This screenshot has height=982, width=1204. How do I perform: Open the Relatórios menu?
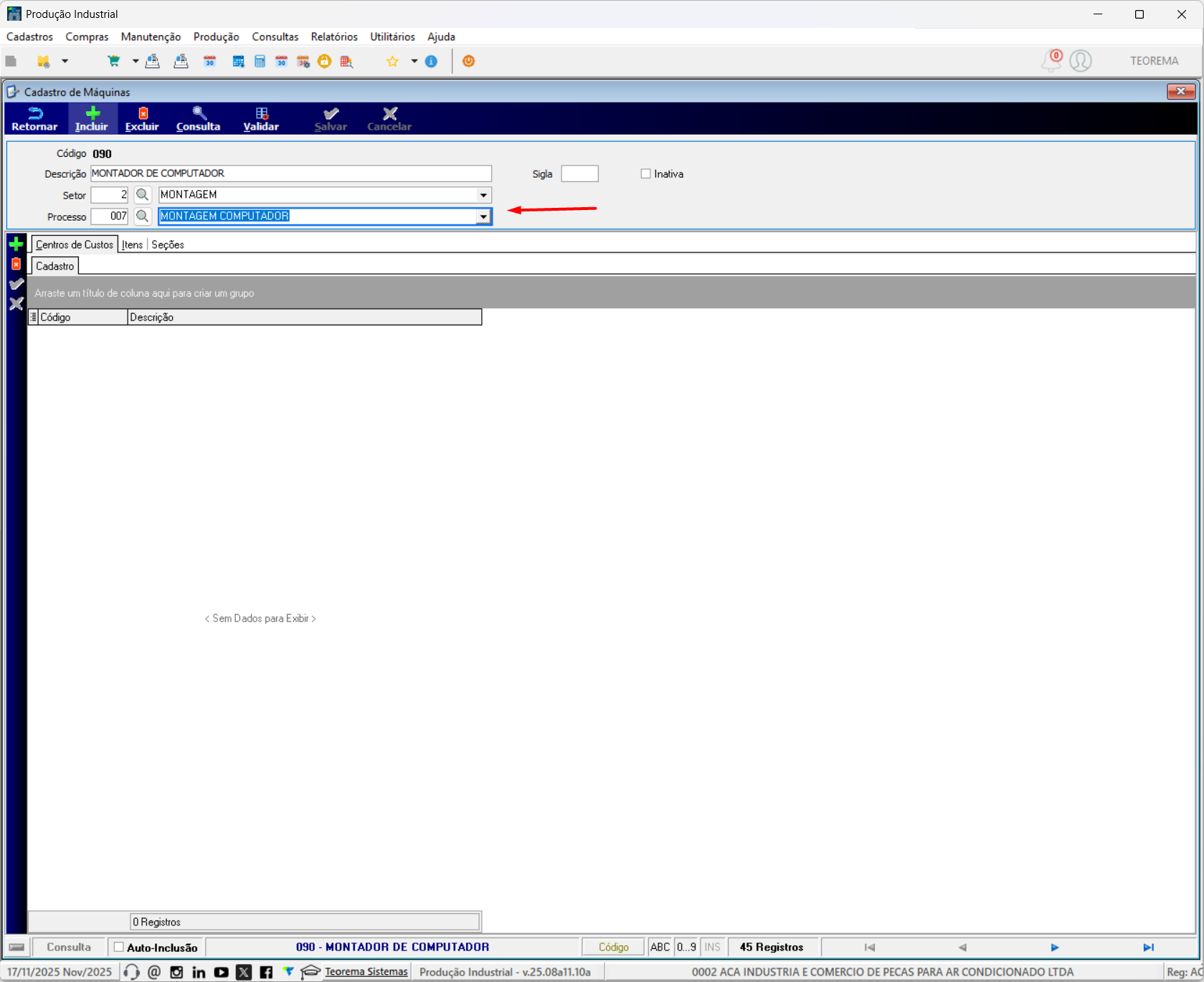click(x=334, y=37)
